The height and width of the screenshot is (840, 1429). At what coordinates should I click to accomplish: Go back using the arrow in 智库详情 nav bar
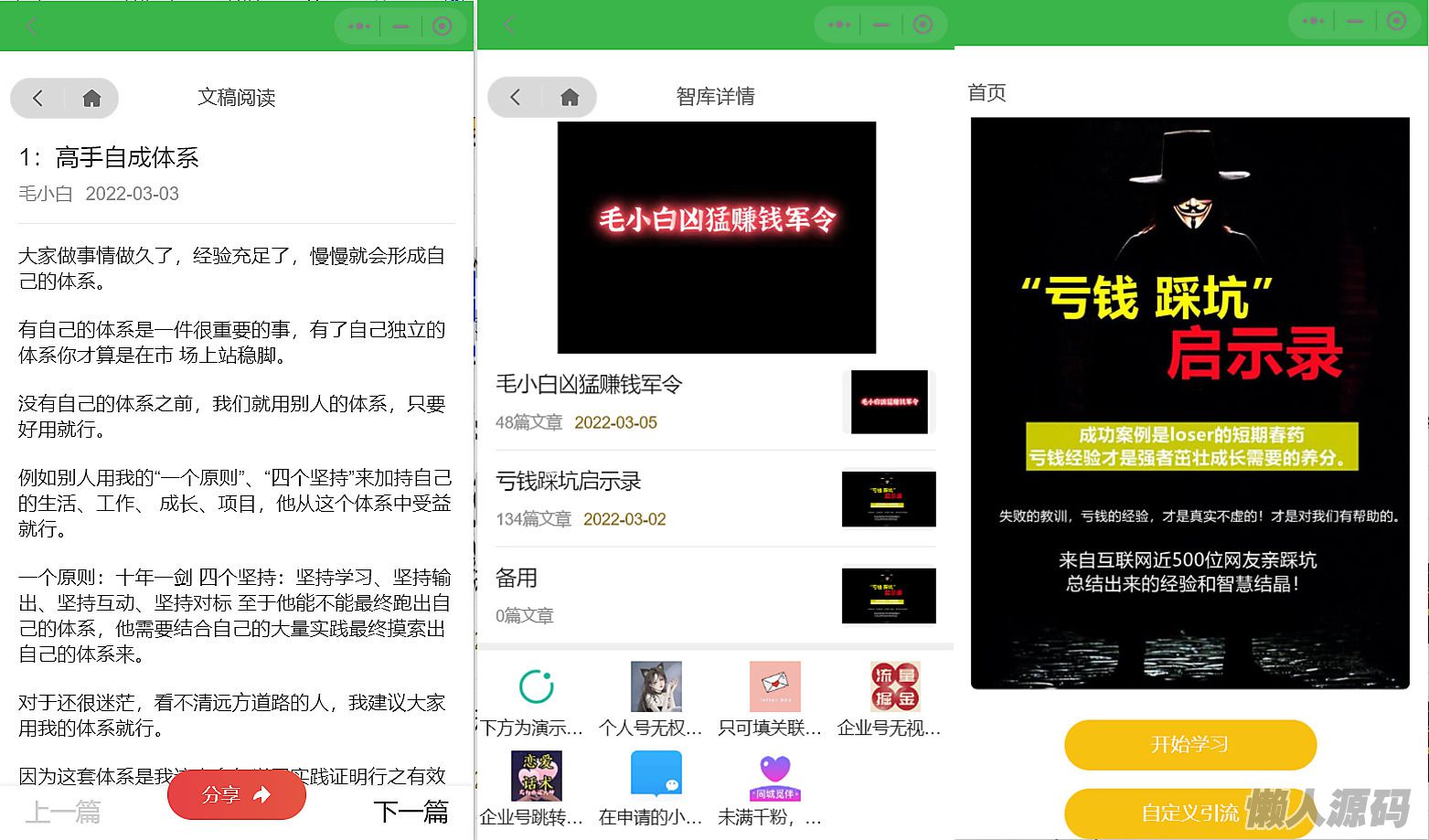516,97
